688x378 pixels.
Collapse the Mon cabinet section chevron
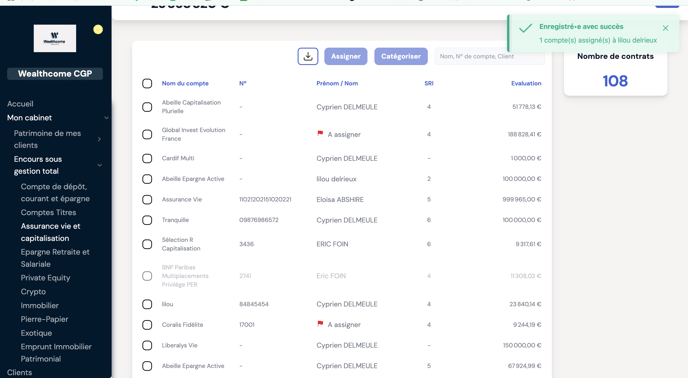click(106, 118)
